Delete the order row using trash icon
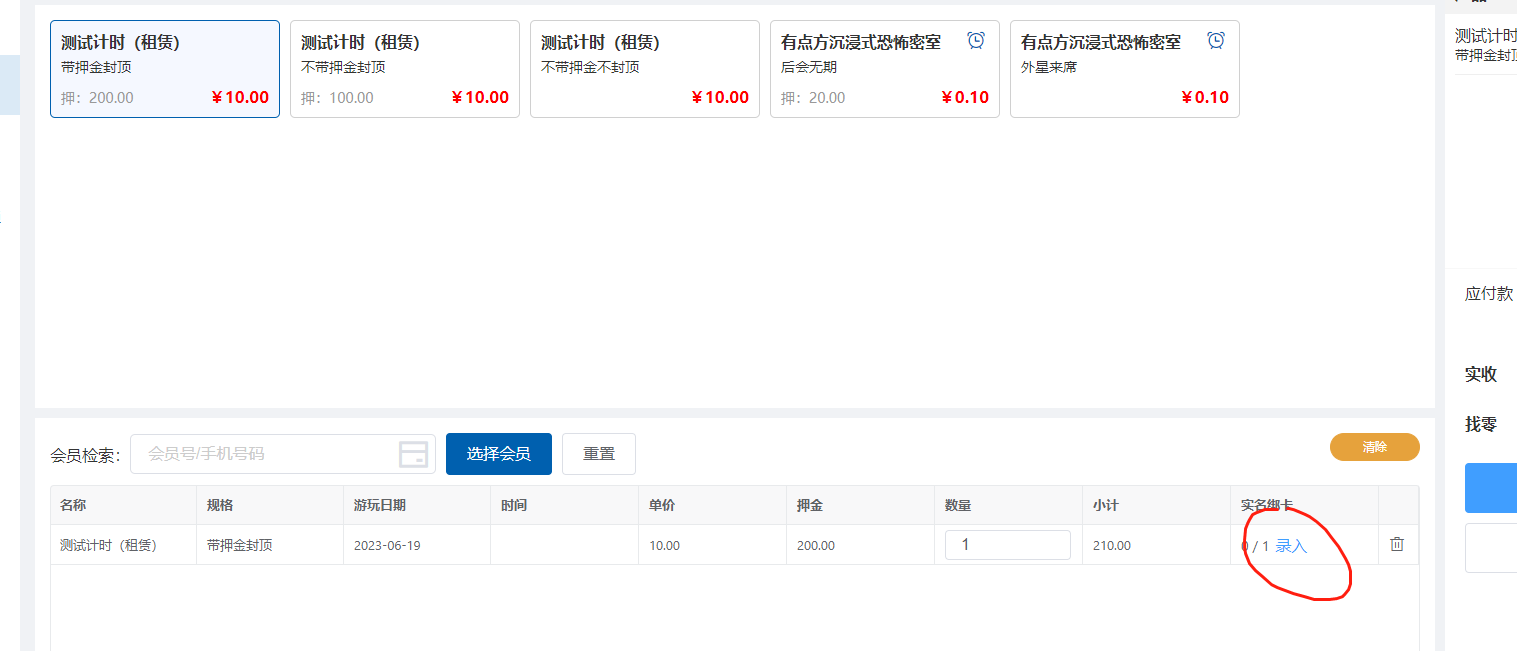This screenshot has width=1517, height=651. point(1397,545)
